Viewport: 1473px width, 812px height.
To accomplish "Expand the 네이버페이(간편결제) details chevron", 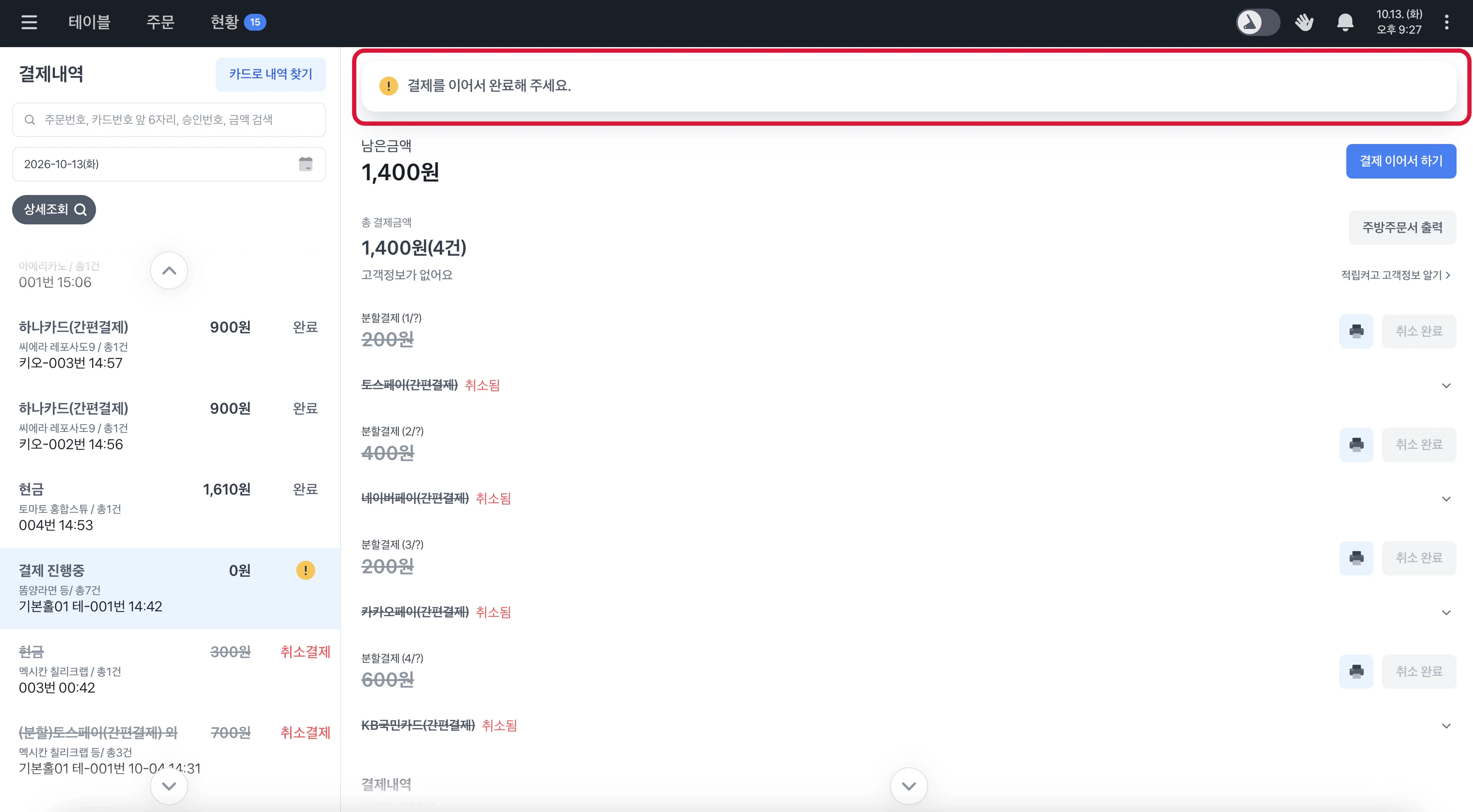I will click(1446, 499).
